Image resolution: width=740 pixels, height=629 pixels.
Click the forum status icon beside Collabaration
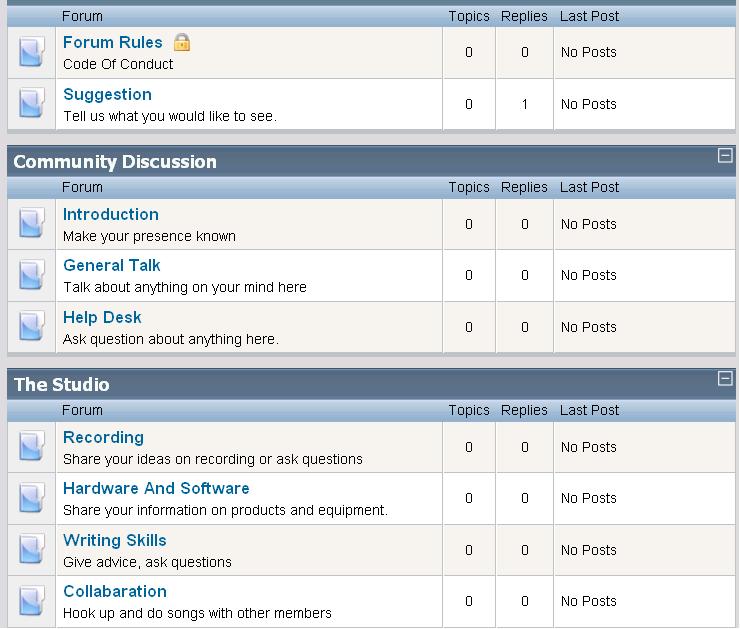point(32,601)
